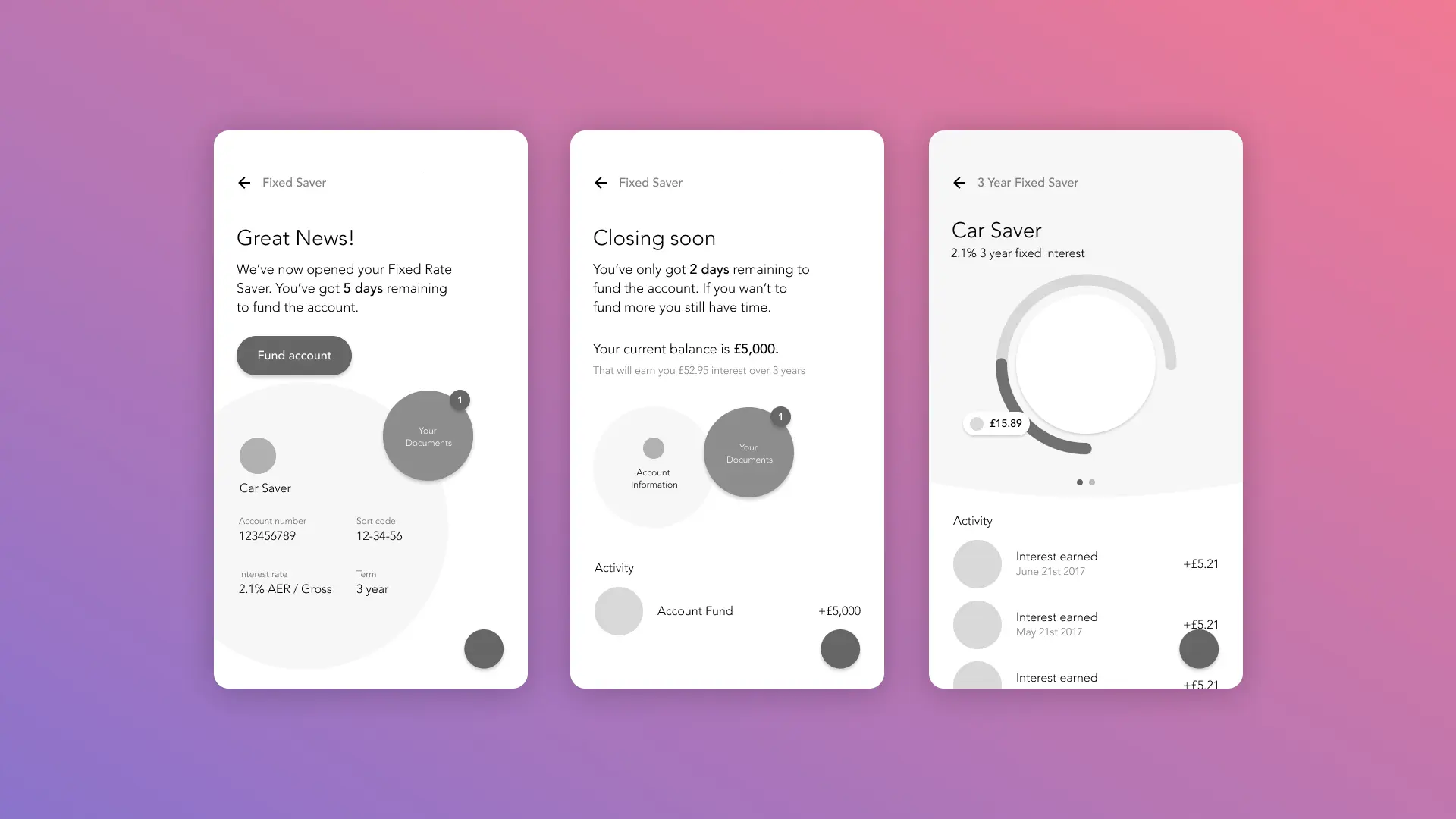1456x819 pixels.
Task: Expand the Interest earned June 21st 2017 entry
Action: pyautogui.click(x=1085, y=563)
